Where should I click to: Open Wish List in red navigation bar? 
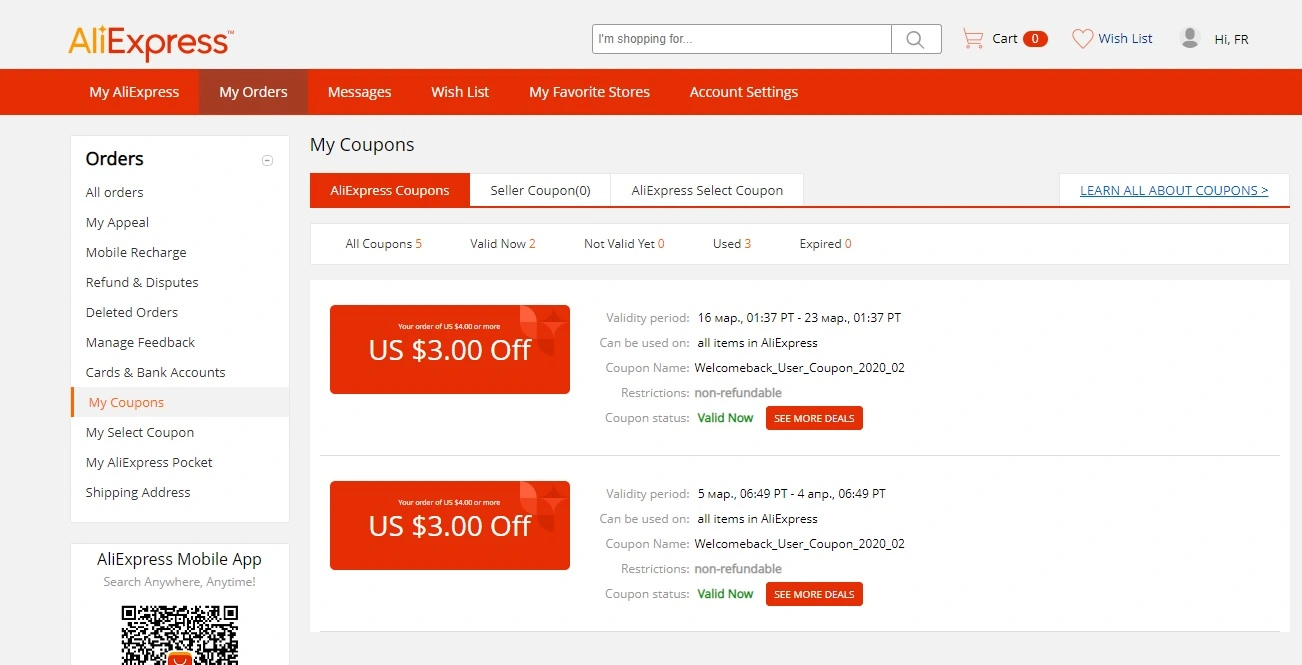[x=460, y=92]
